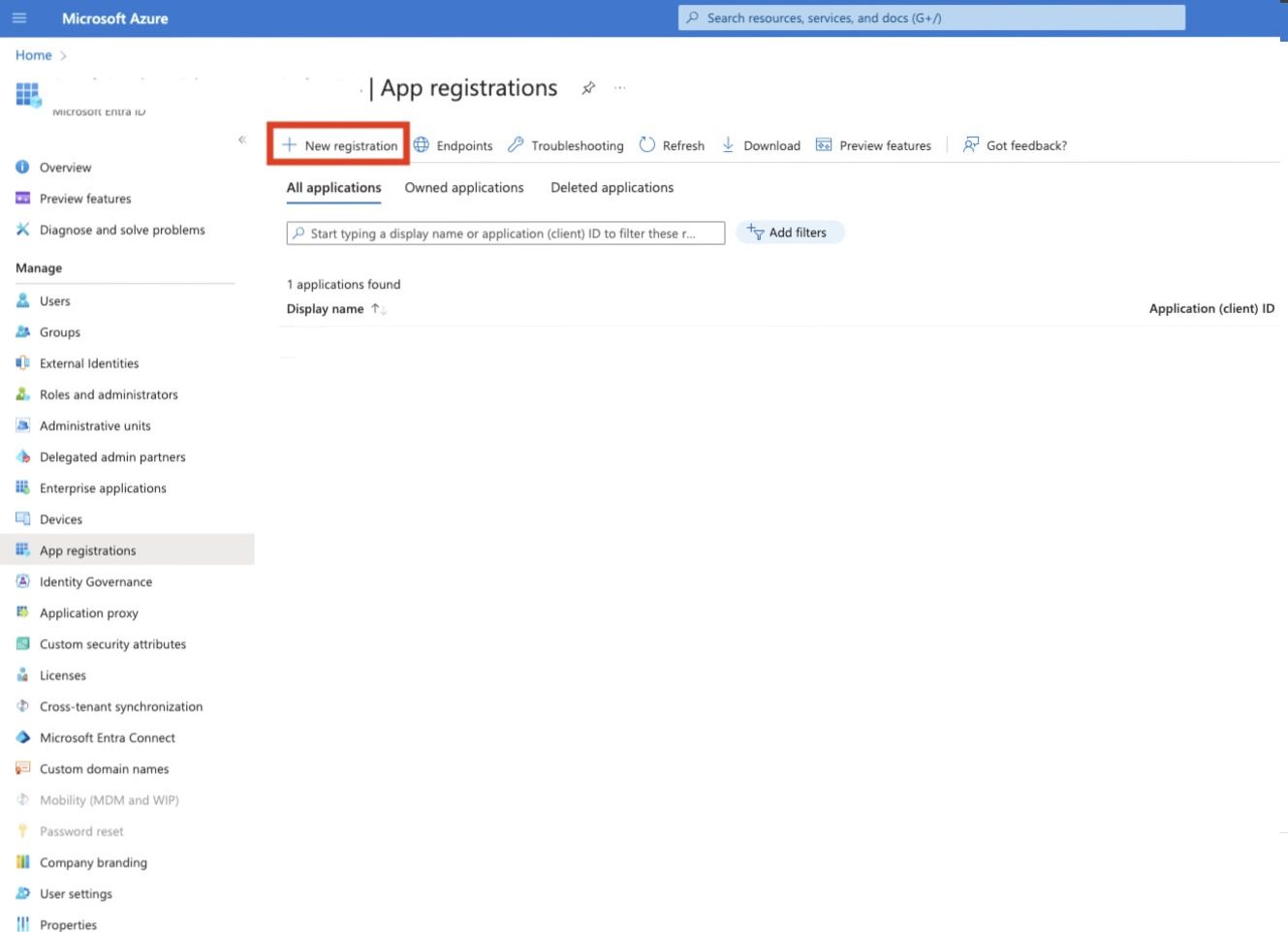Open the Endpoints panel
Screen dimensions: 1288x932
click(x=454, y=145)
